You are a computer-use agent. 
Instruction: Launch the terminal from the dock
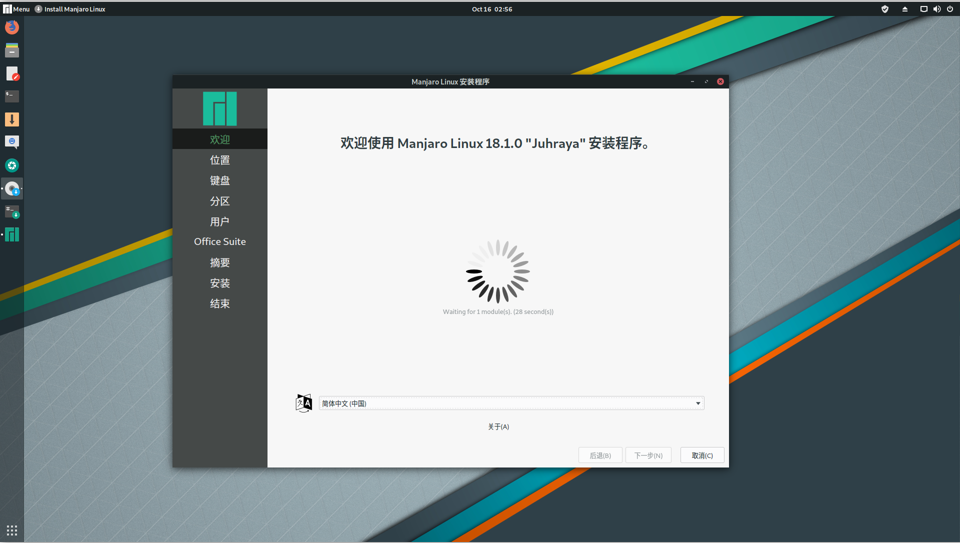12,96
